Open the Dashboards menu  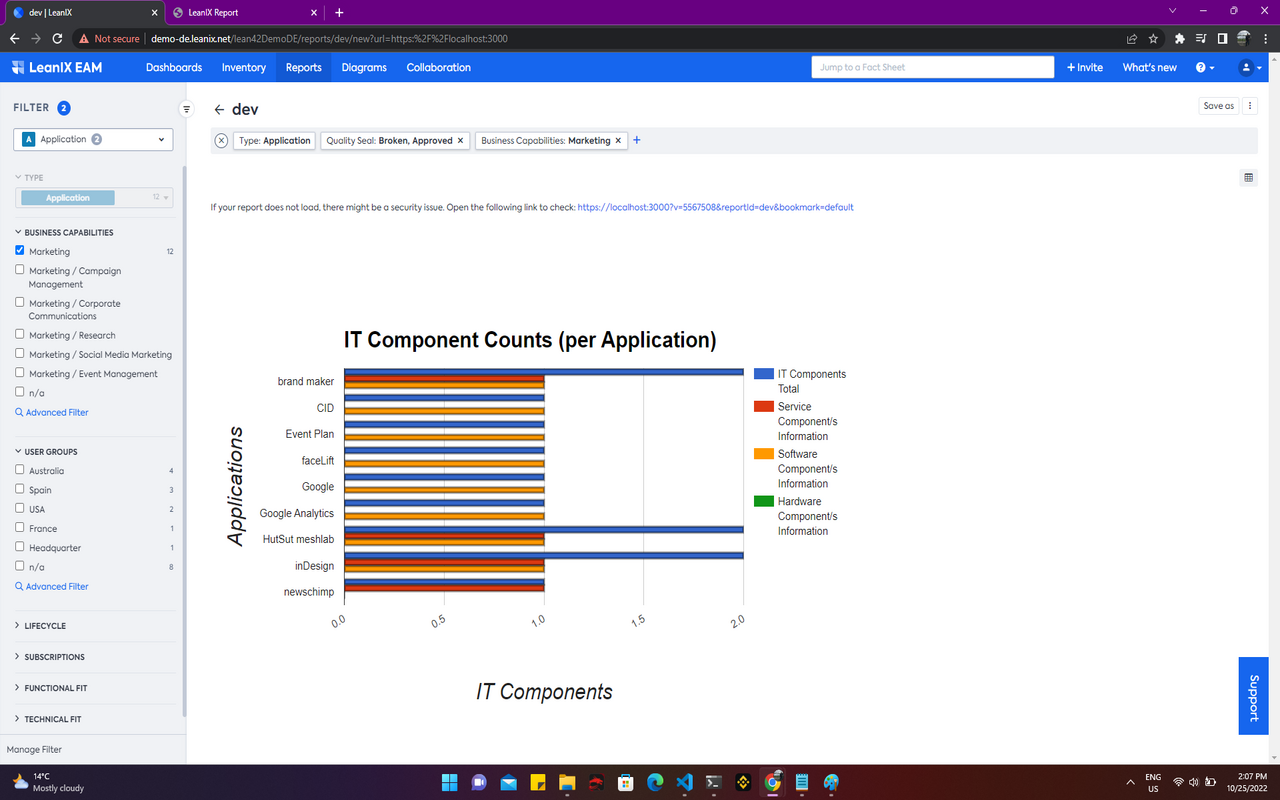pyautogui.click(x=174, y=67)
